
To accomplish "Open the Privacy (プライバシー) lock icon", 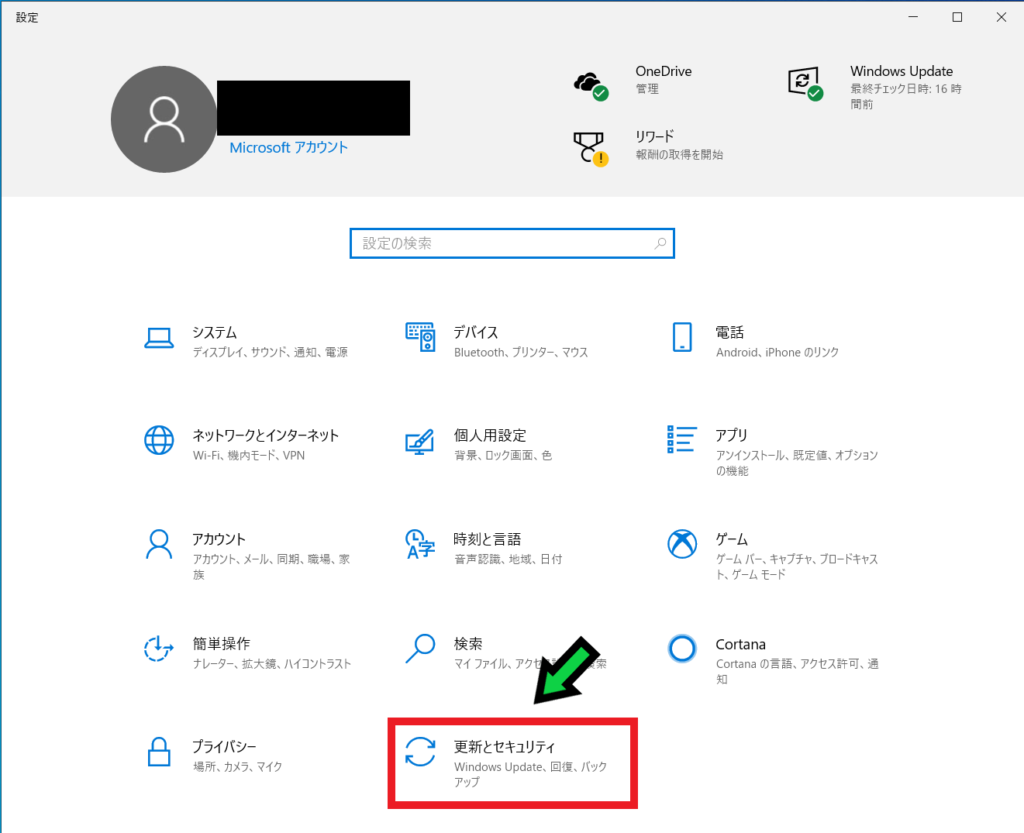I will click(159, 753).
